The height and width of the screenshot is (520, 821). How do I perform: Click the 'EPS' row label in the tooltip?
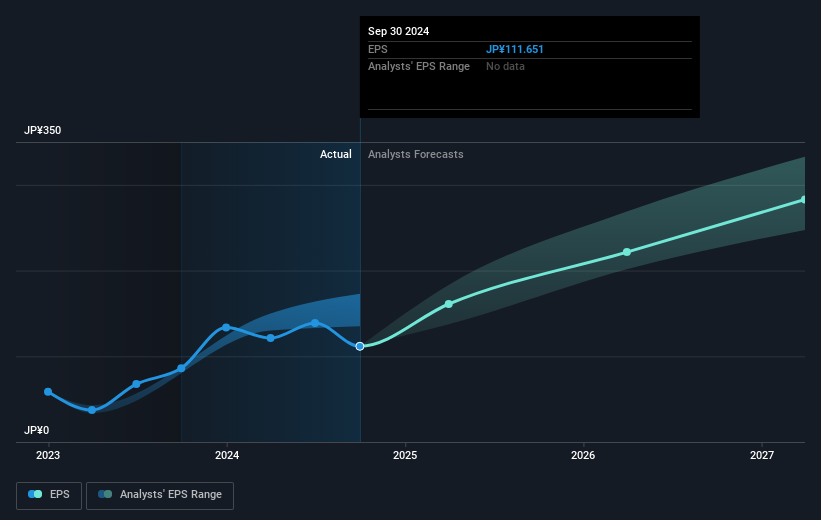[x=378, y=49]
